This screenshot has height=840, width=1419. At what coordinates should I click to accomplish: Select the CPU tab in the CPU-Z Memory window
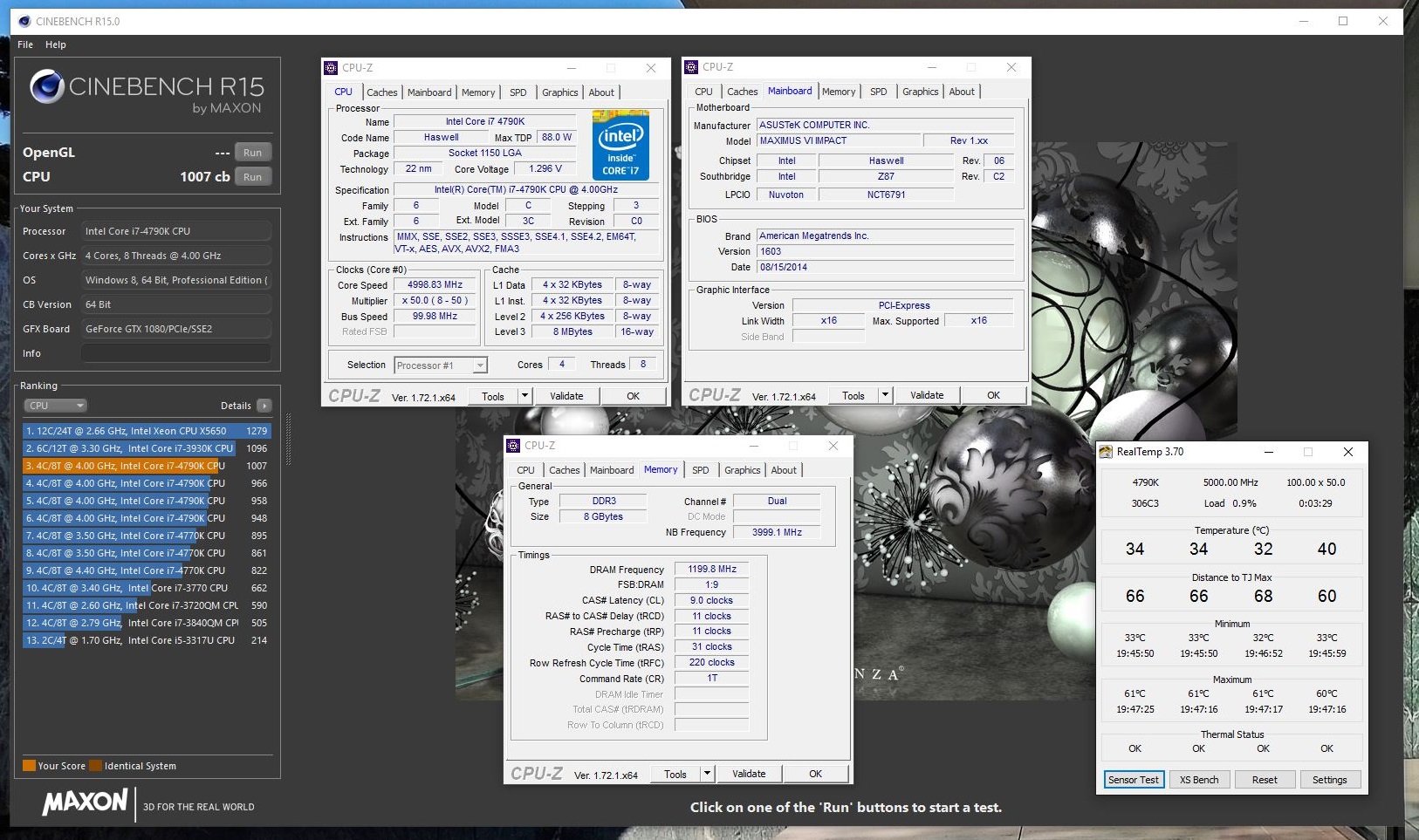point(526,470)
